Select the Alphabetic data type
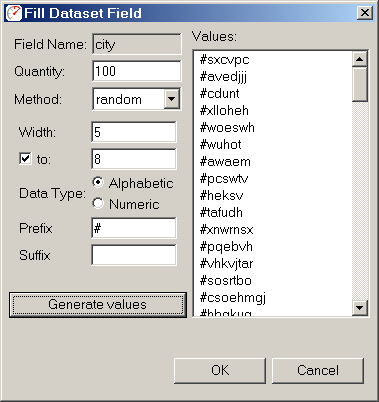 pos(98,182)
